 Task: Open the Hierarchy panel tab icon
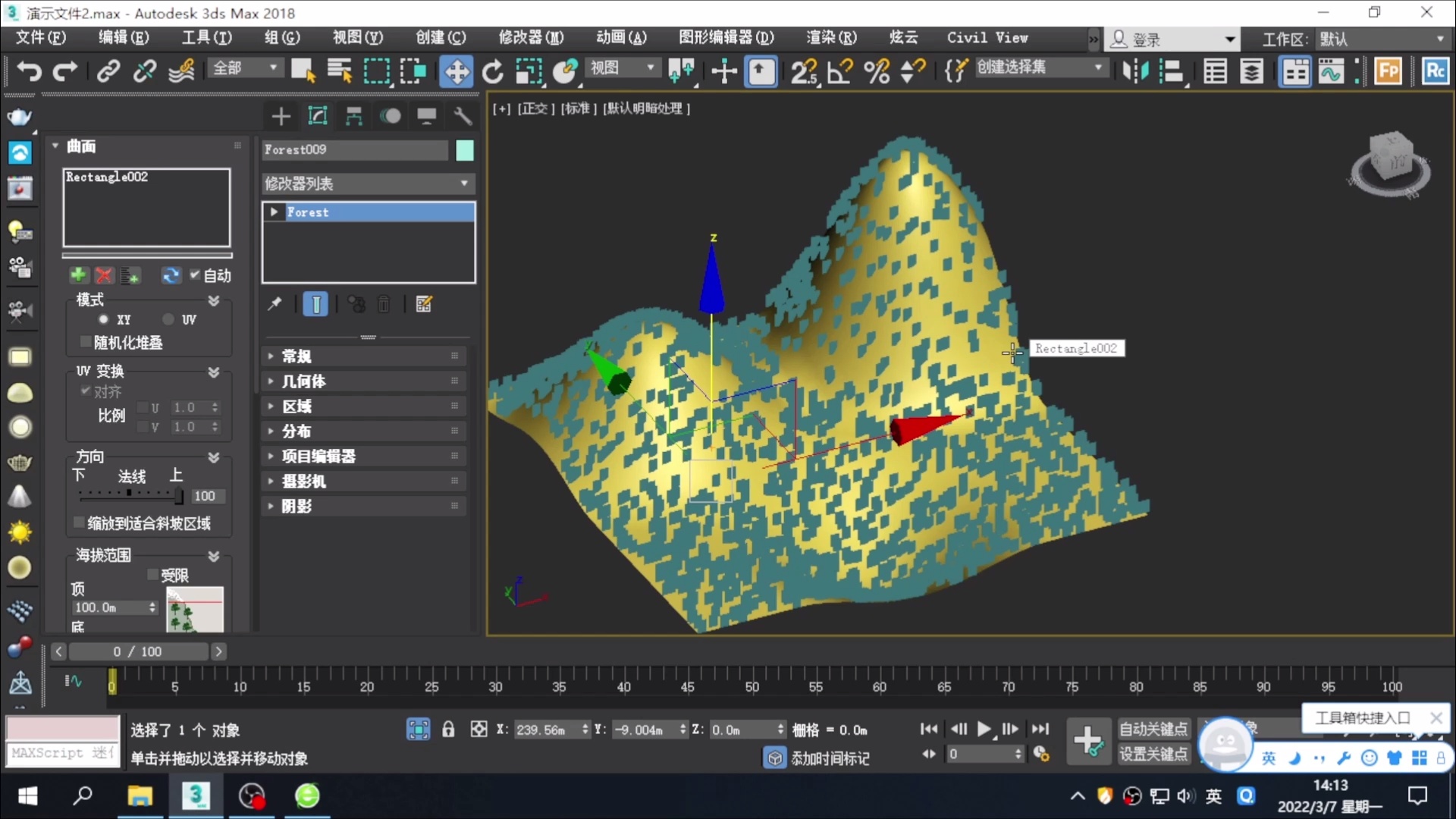(x=353, y=116)
